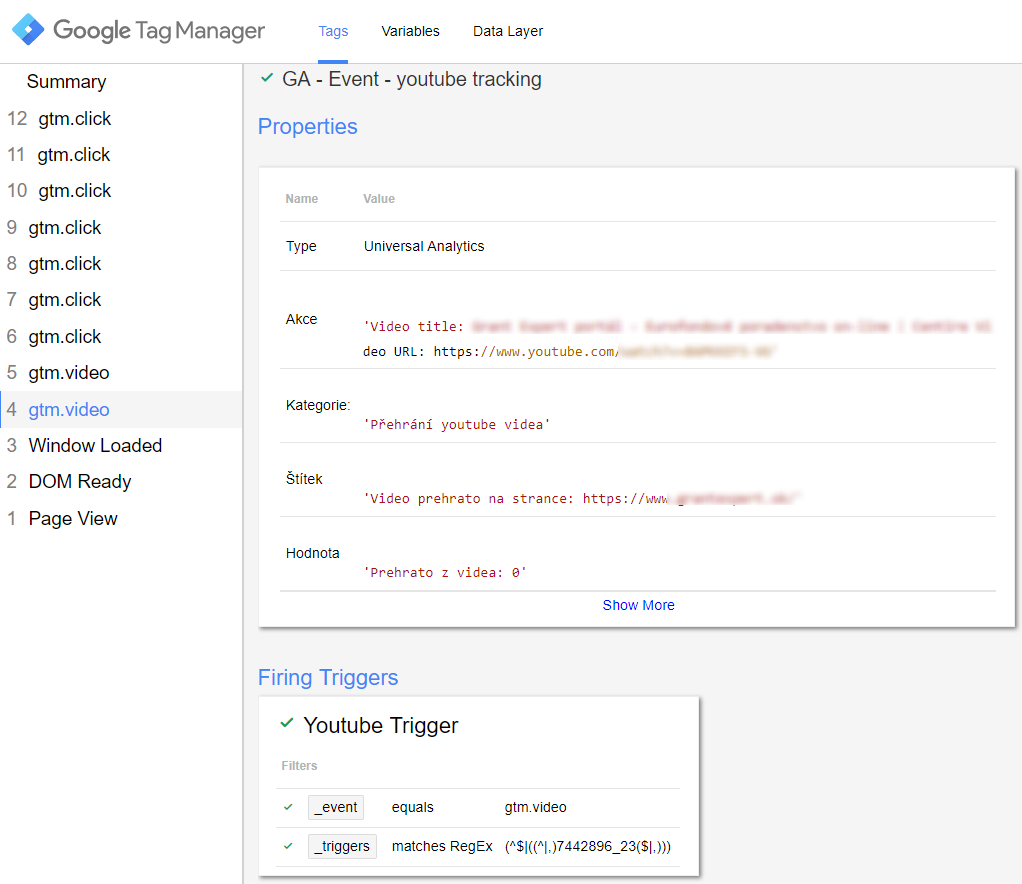Select event 3 Window Loaded
The width and height of the screenshot is (1022, 884).
click(121, 445)
